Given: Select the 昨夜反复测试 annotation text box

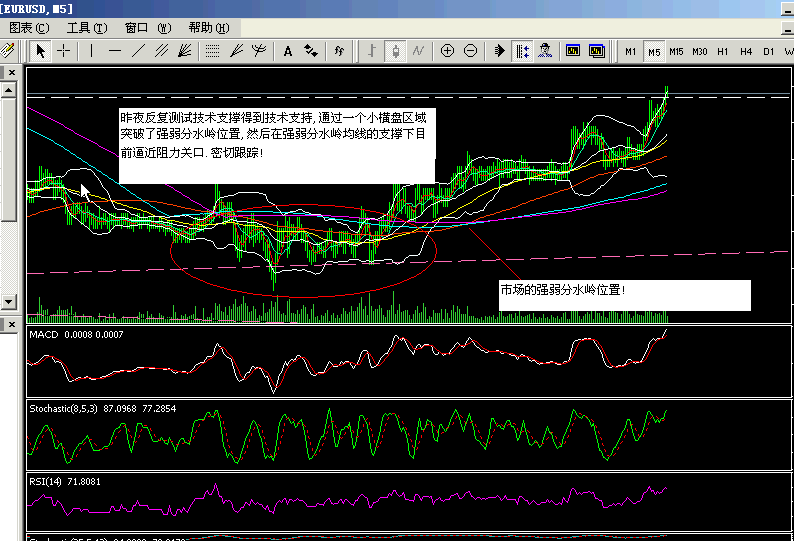Looking at the screenshot, I should coord(277,146).
